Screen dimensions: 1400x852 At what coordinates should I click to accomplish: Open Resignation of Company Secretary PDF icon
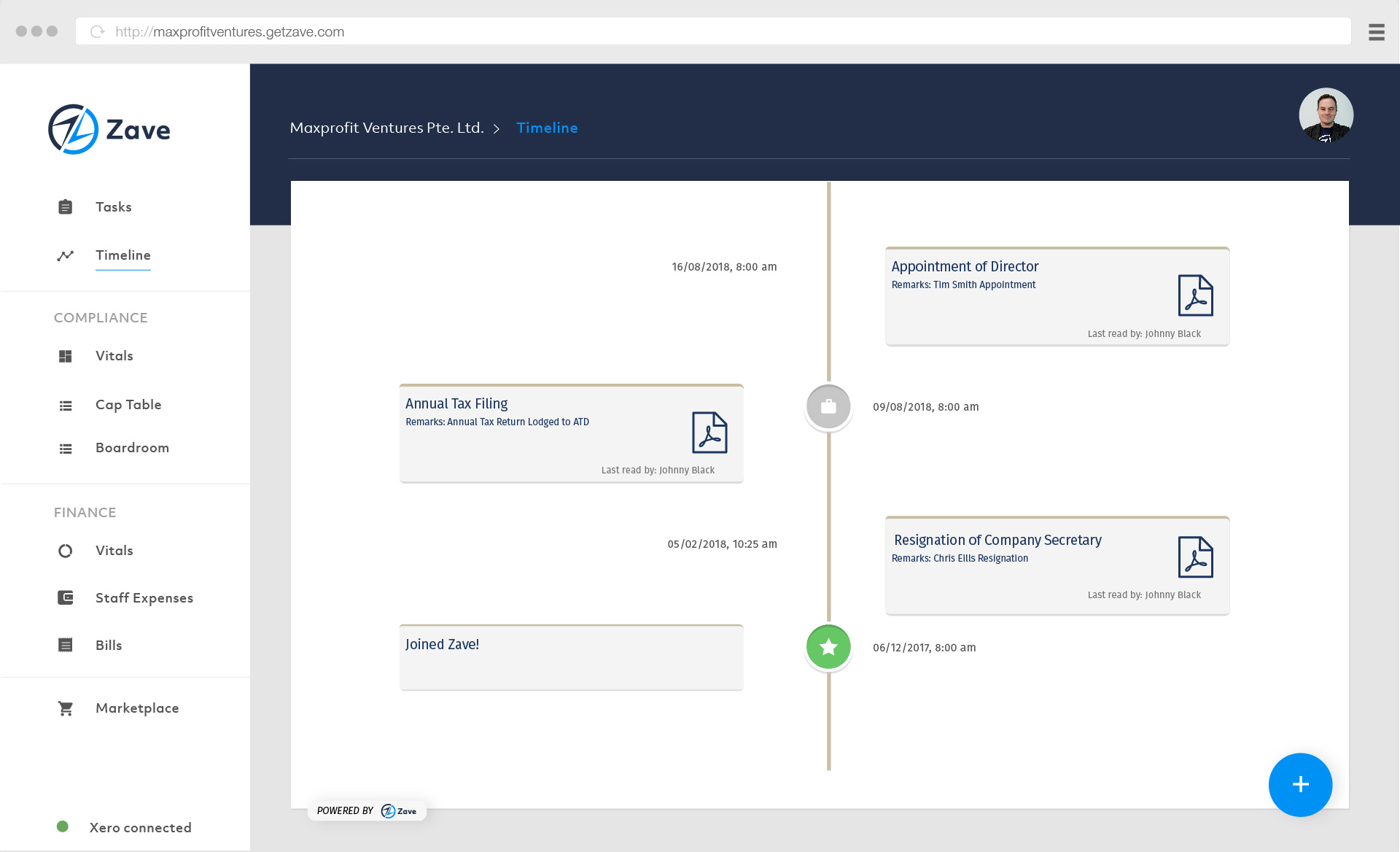point(1196,557)
